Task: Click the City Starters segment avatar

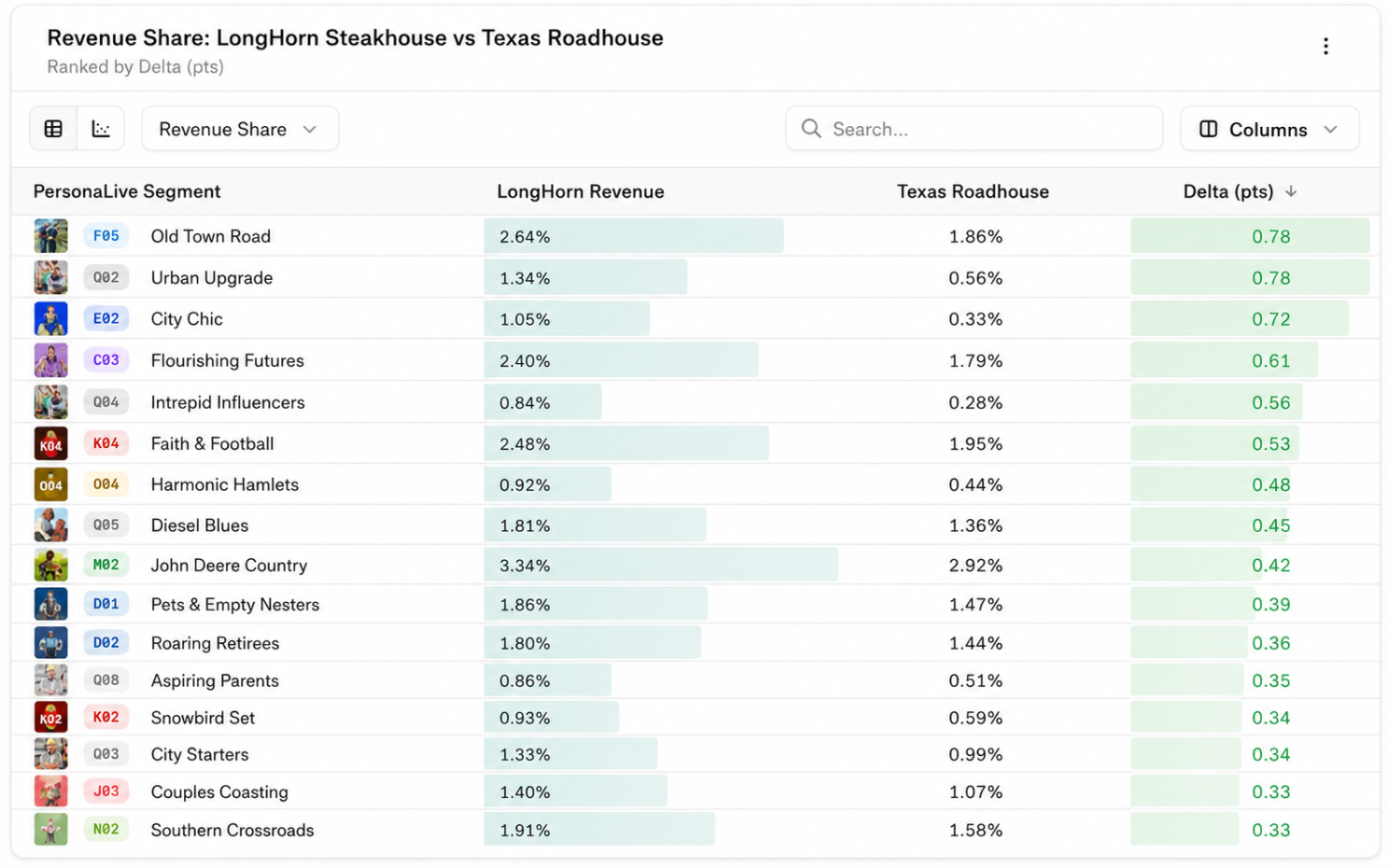Action: [x=50, y=754]
